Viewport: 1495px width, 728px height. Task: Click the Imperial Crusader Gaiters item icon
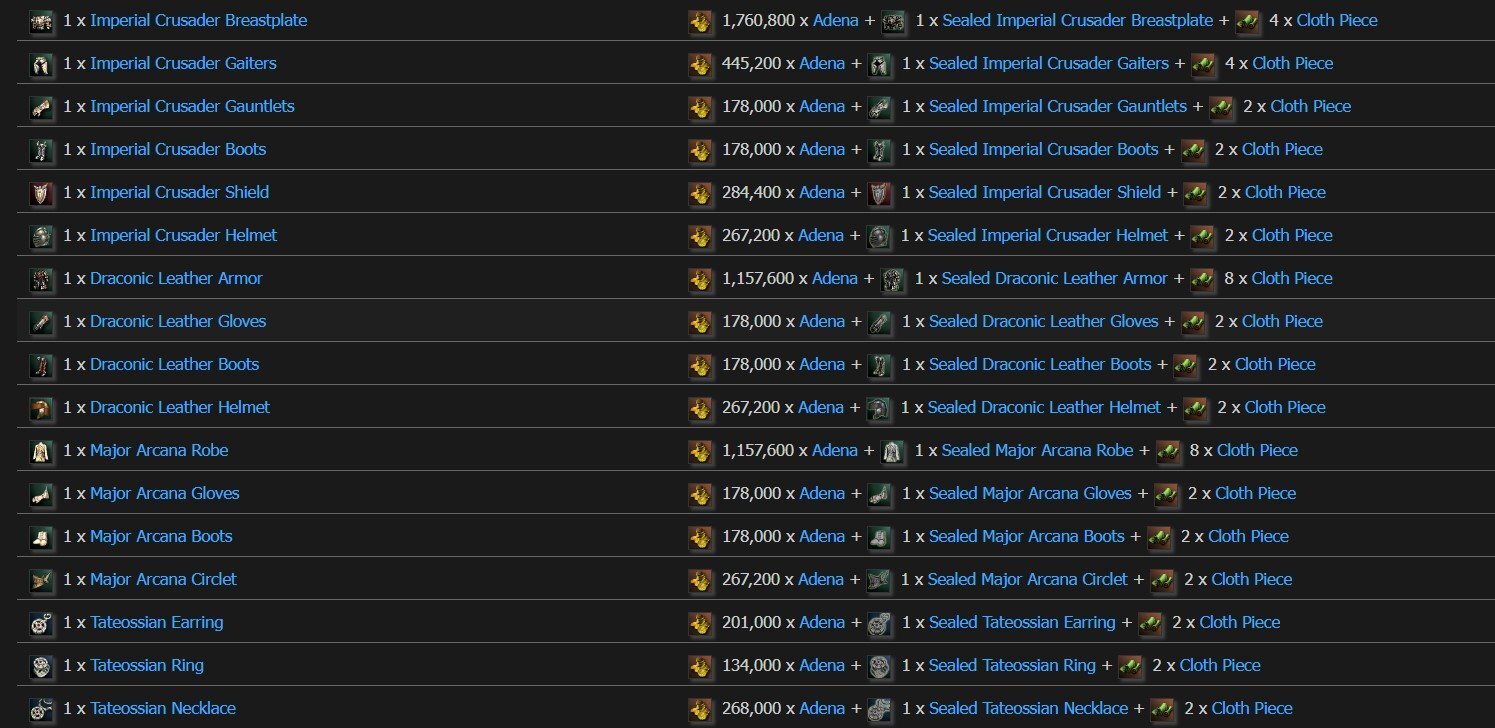[41, 64]
